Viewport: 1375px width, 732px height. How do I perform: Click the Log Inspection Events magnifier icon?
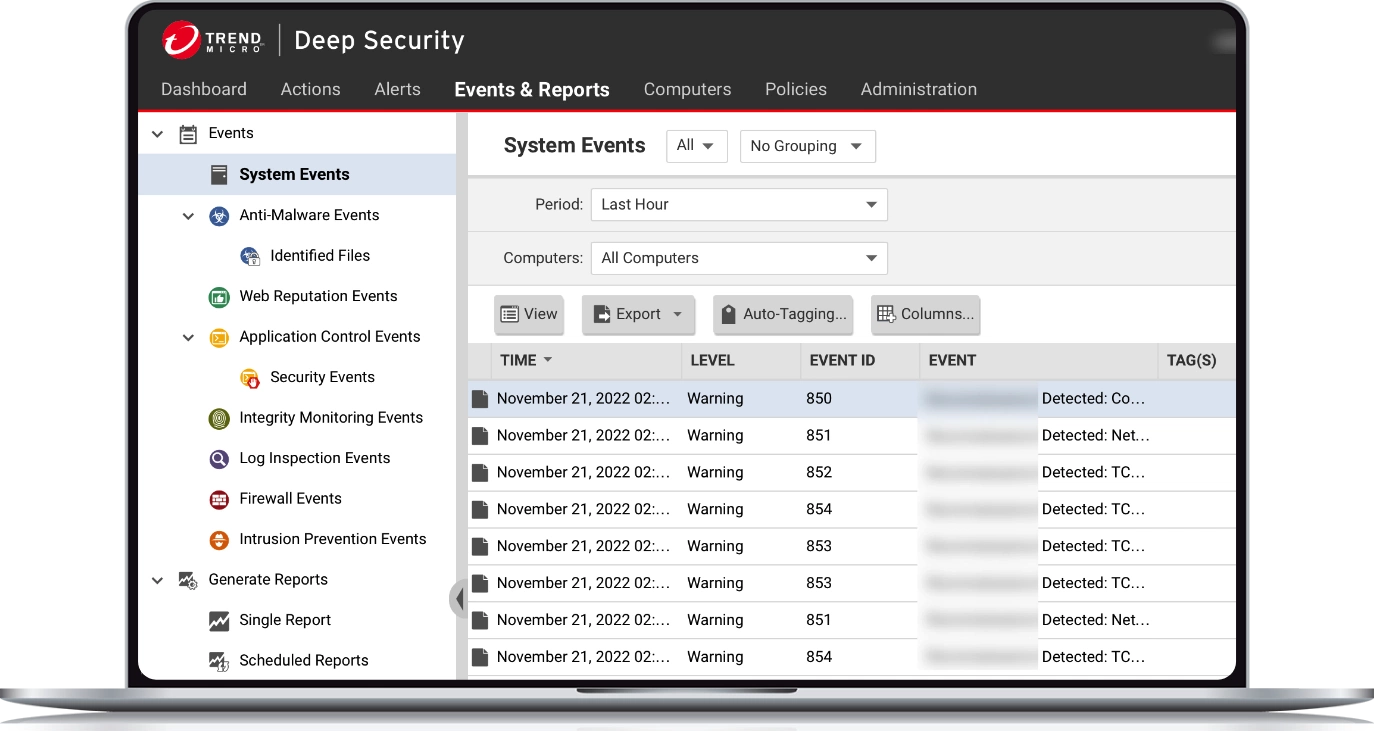coord(219,459)
